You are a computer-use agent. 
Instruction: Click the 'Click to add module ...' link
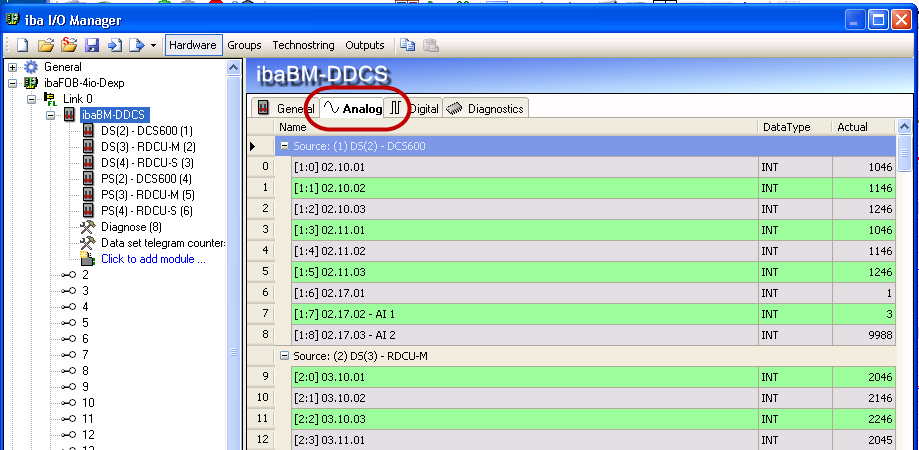153,259
